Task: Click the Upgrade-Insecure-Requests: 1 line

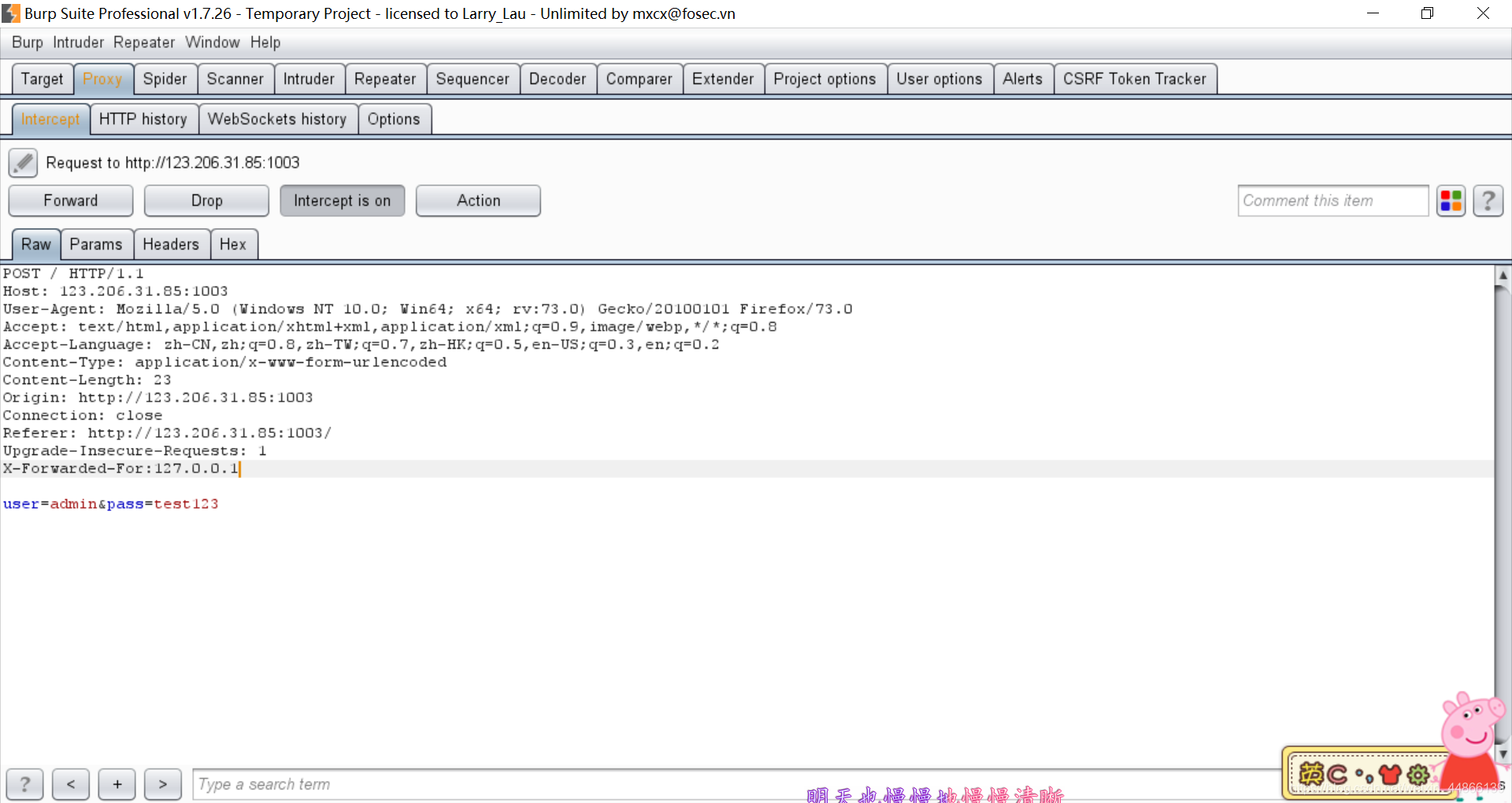Action: [x=135, y=450]
